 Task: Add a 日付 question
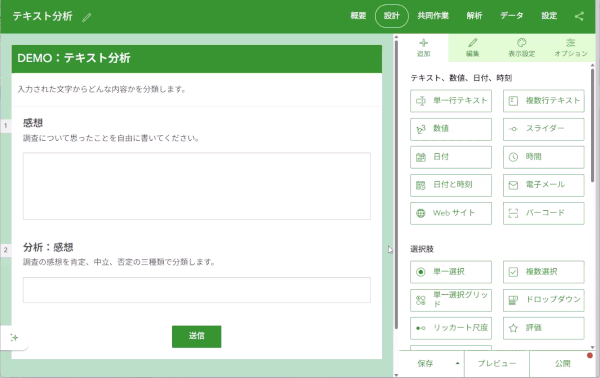click(x=451, y=157)
